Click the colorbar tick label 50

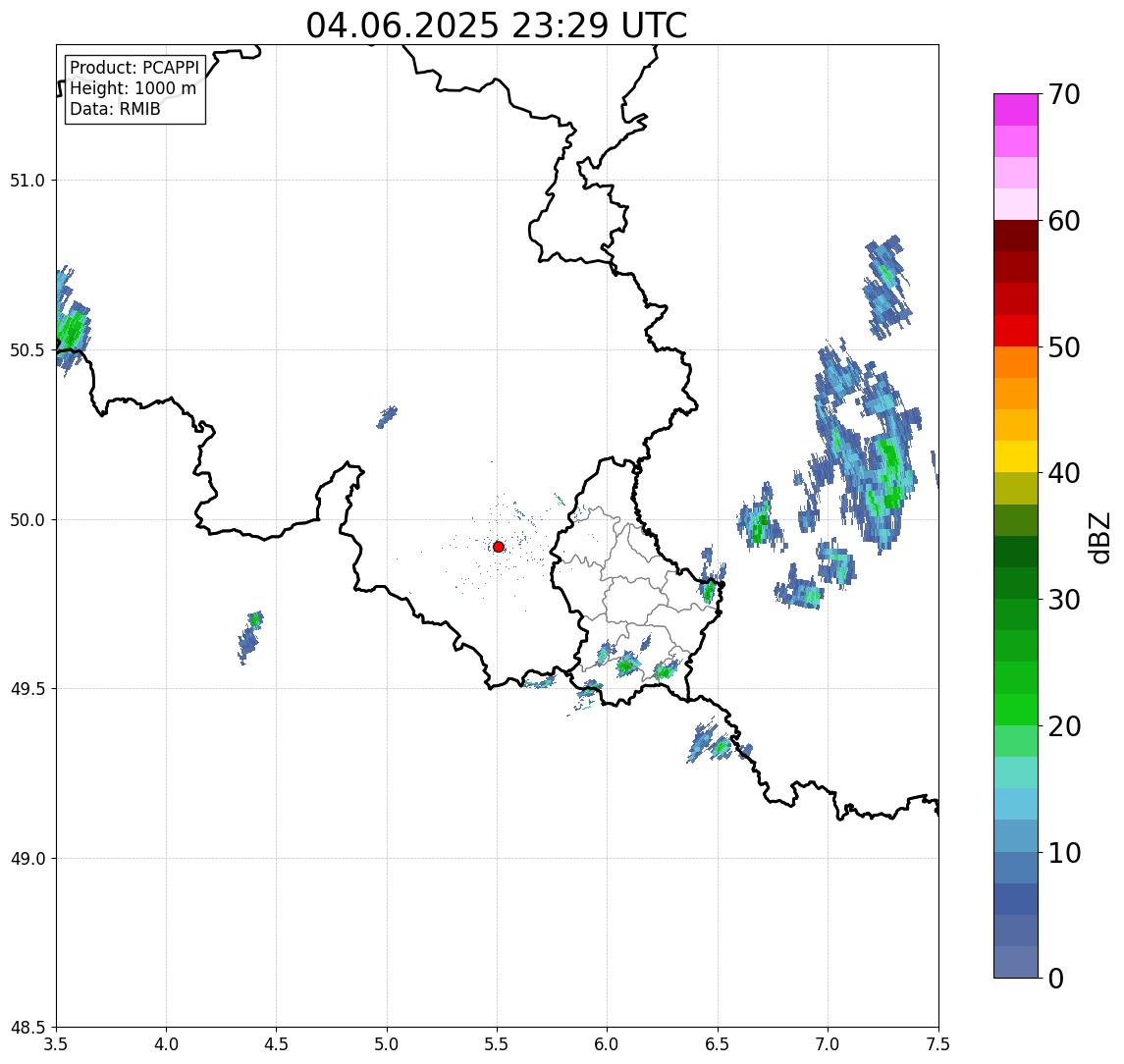(1064, 347)
